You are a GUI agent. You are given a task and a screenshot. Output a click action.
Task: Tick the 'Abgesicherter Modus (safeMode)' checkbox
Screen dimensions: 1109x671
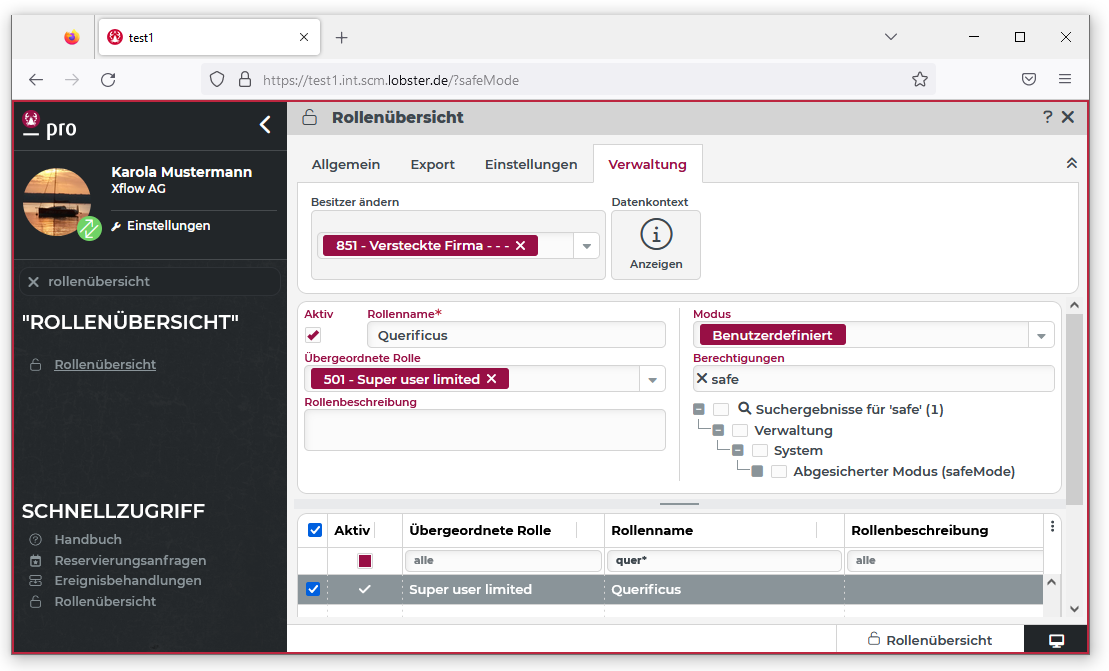pos(779,472)
